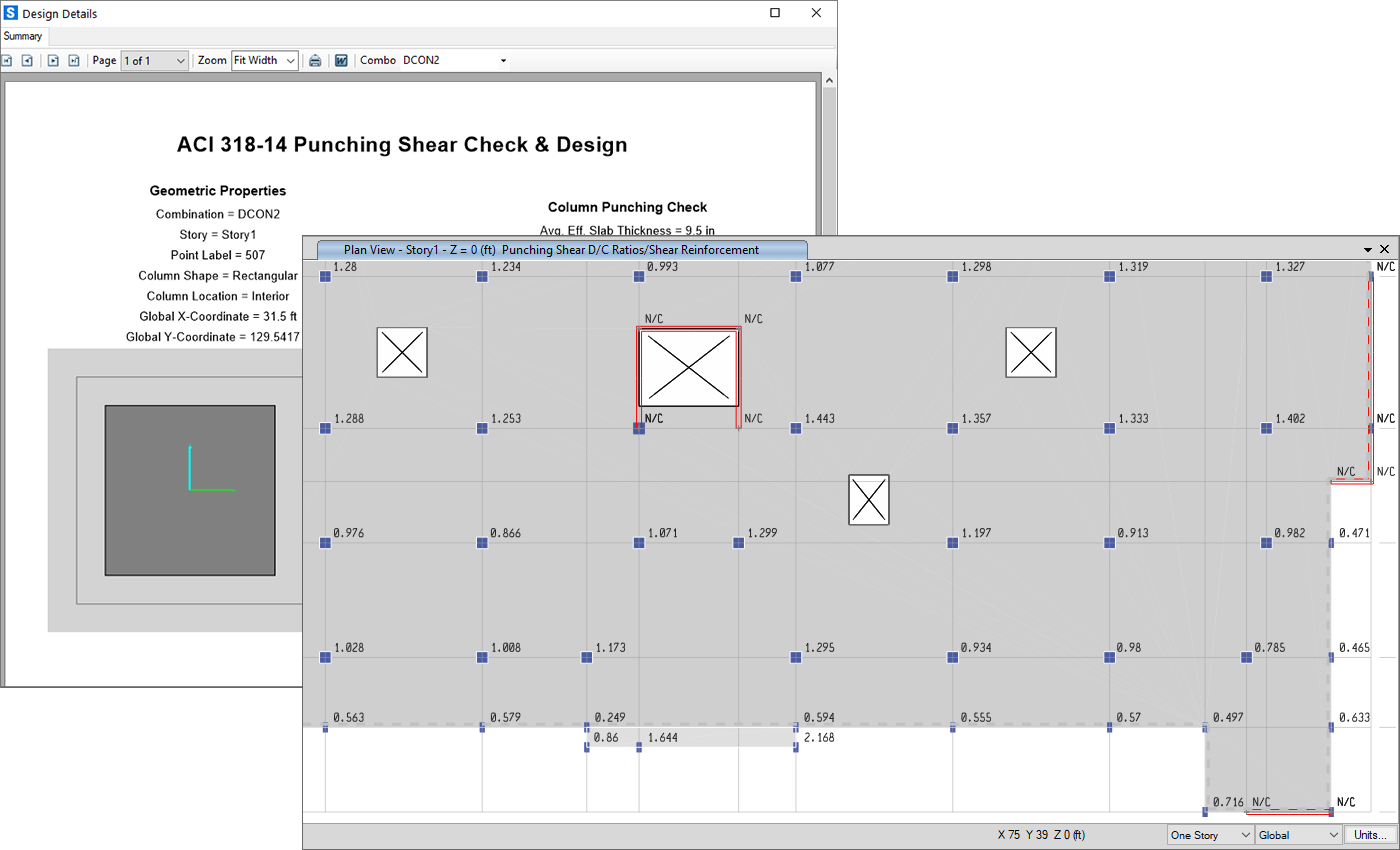Open the Zoom Fit Width dropdown
1400x850 pixels.
[x=264, y=61]
